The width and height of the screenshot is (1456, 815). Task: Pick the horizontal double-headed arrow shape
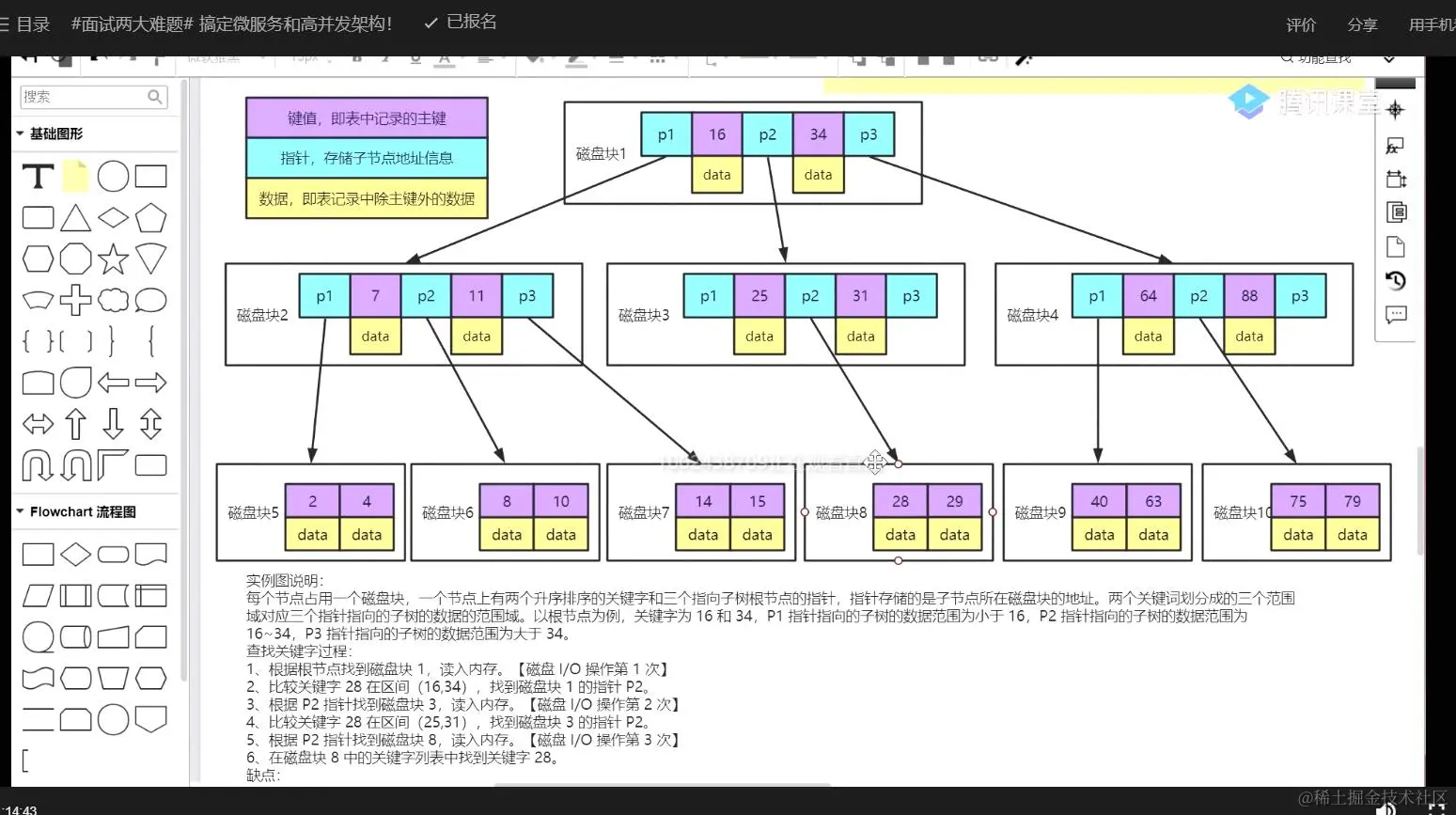(x=38, y=424)
